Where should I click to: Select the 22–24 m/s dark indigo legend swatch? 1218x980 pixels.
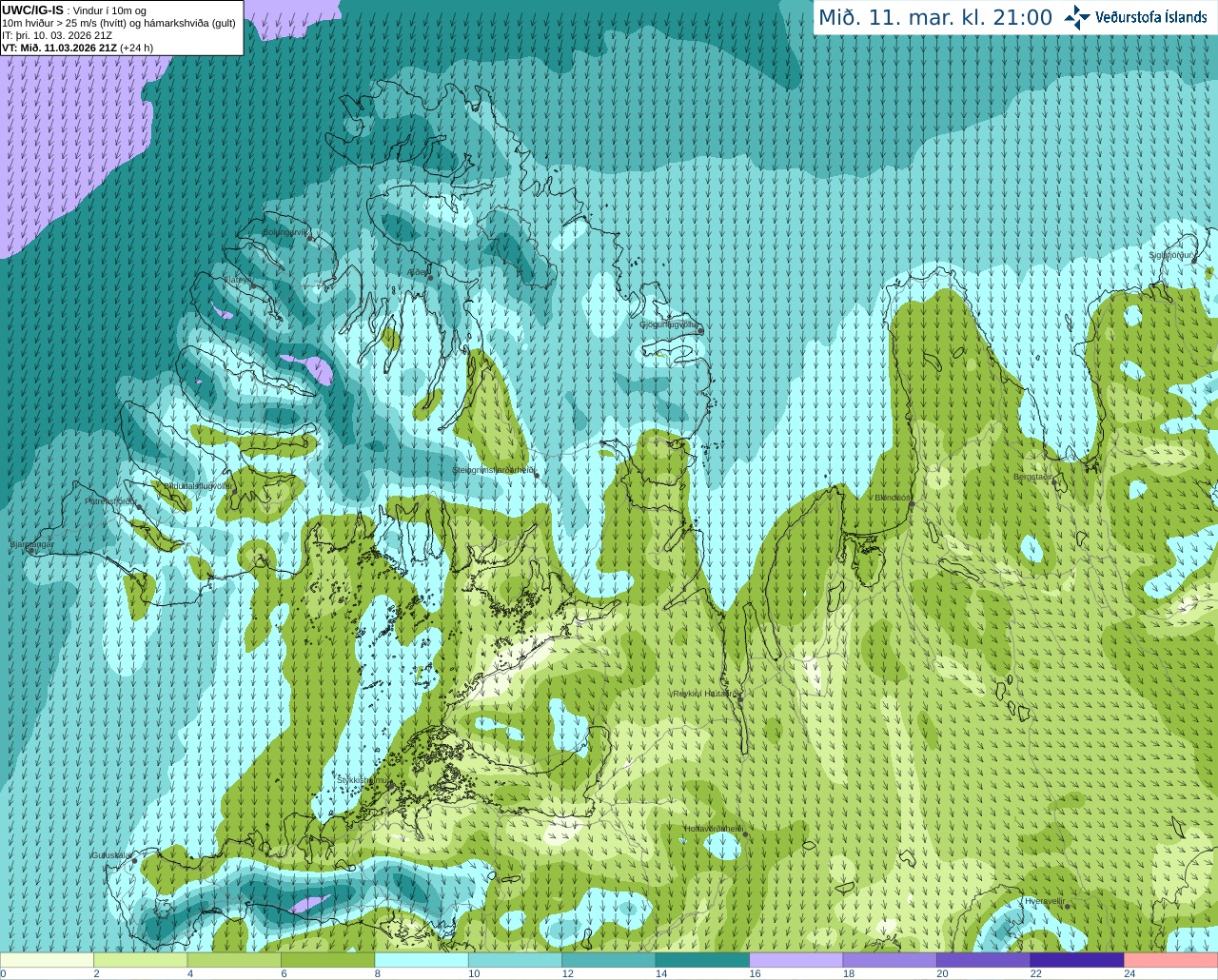(1078, 960)
